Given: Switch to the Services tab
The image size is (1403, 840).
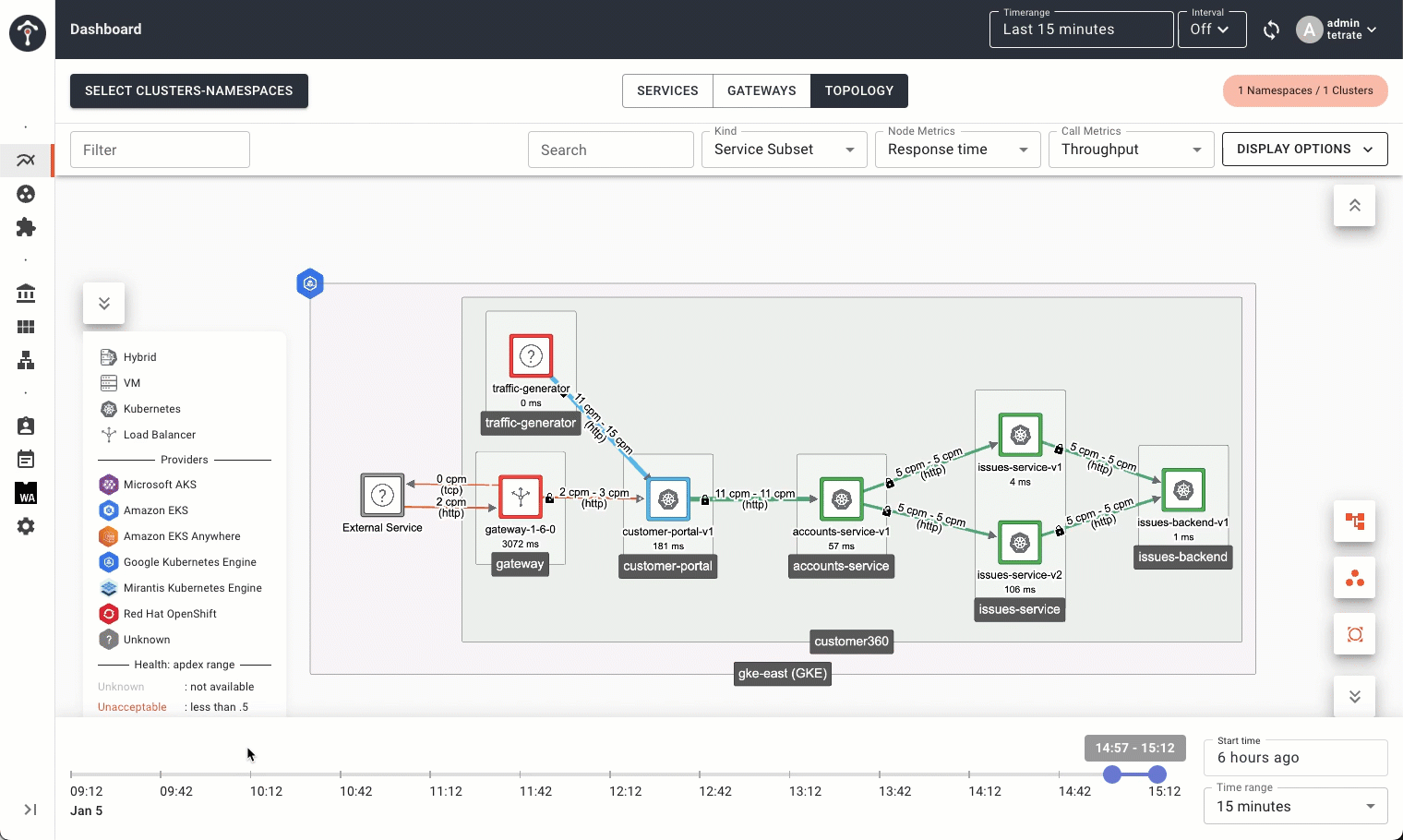Looking at the screenshot, I should pos(667,90).
